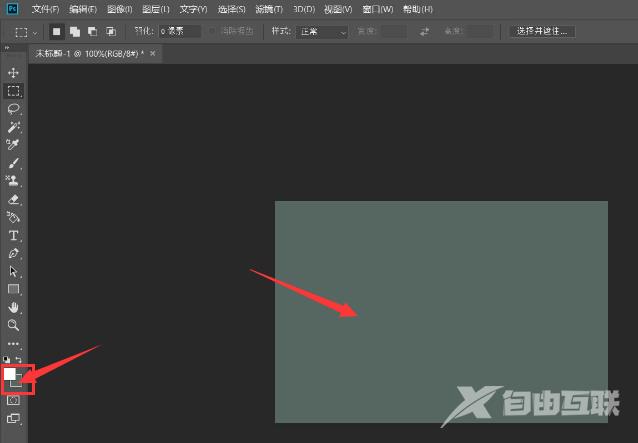Select the Lasso tool
This screenshot has width=638, height=443.
13,109
